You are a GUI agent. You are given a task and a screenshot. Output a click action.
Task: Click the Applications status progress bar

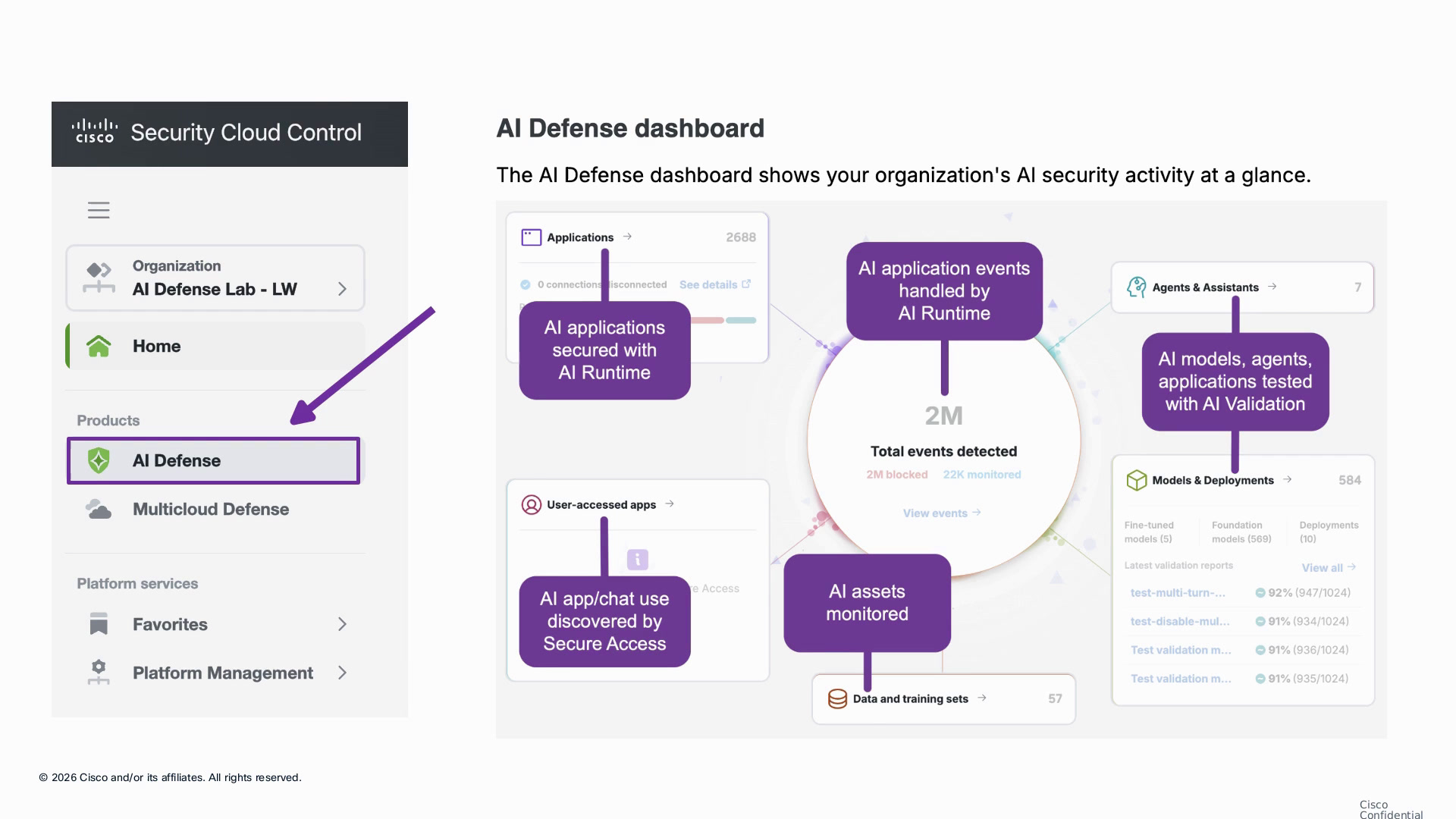pos(723,320)
